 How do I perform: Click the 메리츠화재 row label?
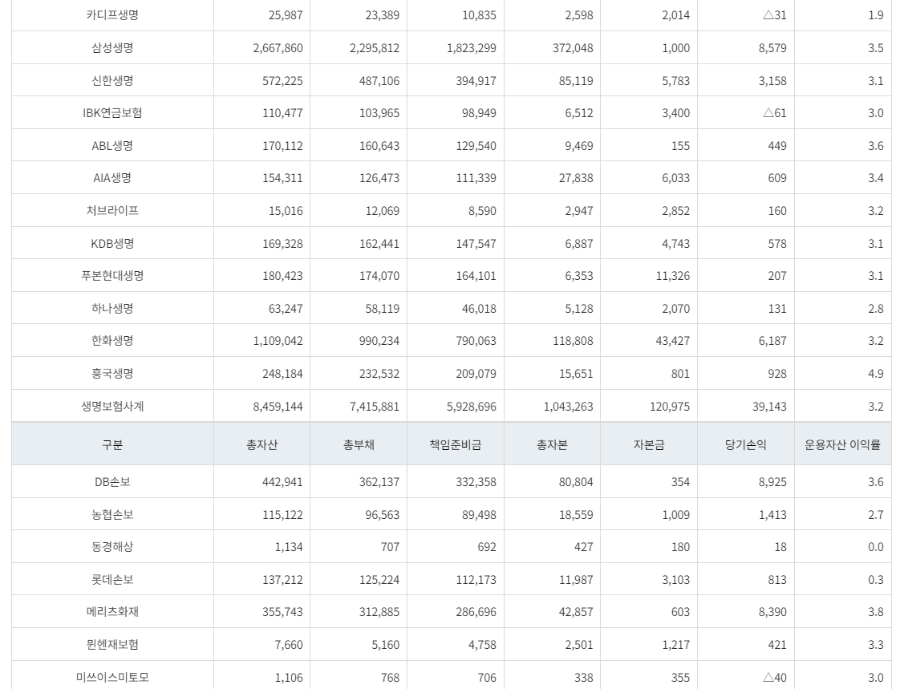tap(112, 611)
